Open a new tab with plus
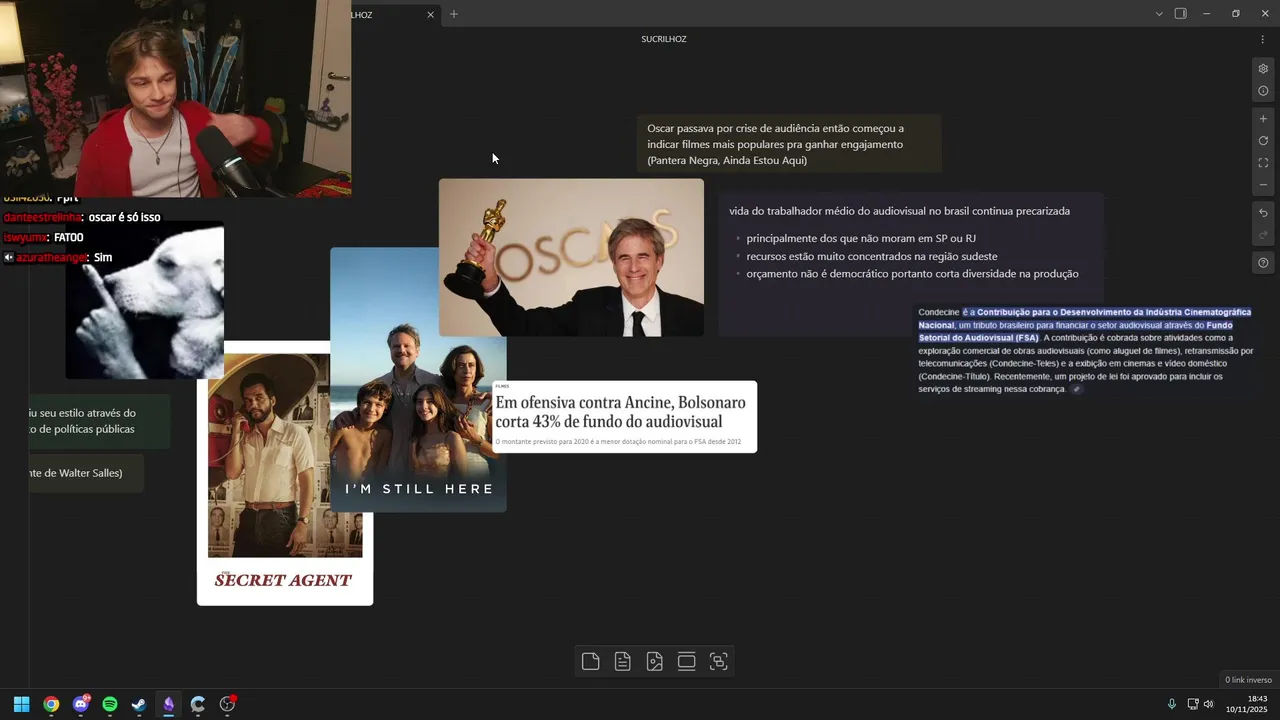 tap(453, 14)
